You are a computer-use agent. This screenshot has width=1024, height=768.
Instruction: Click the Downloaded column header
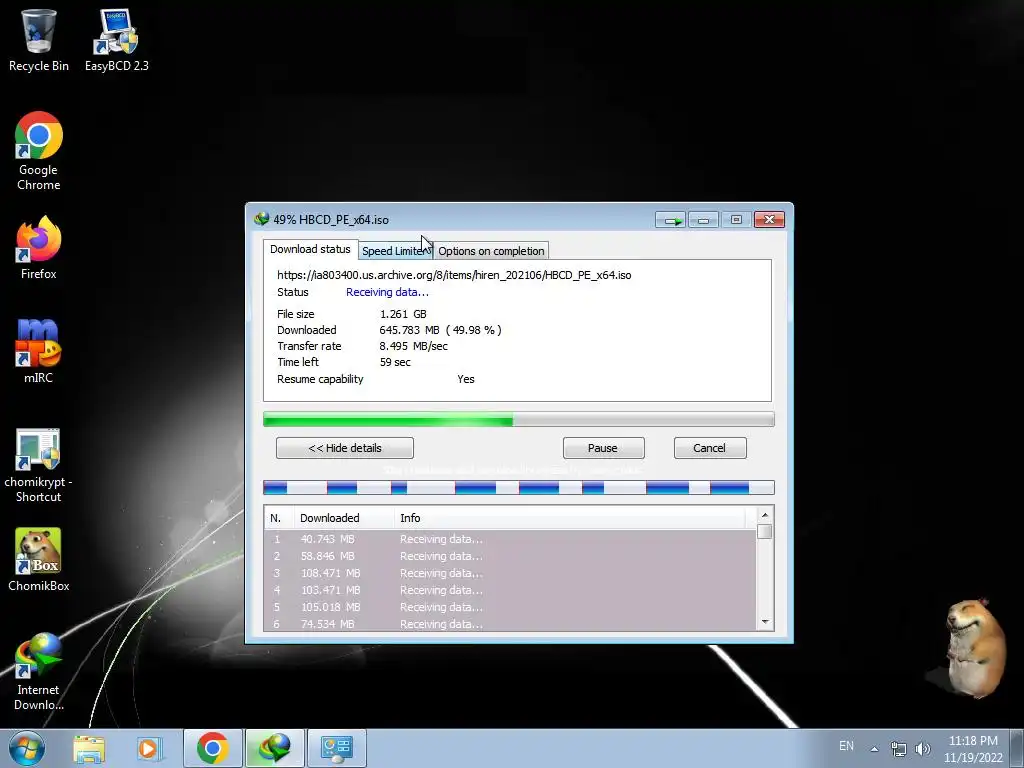coord(344,518)
